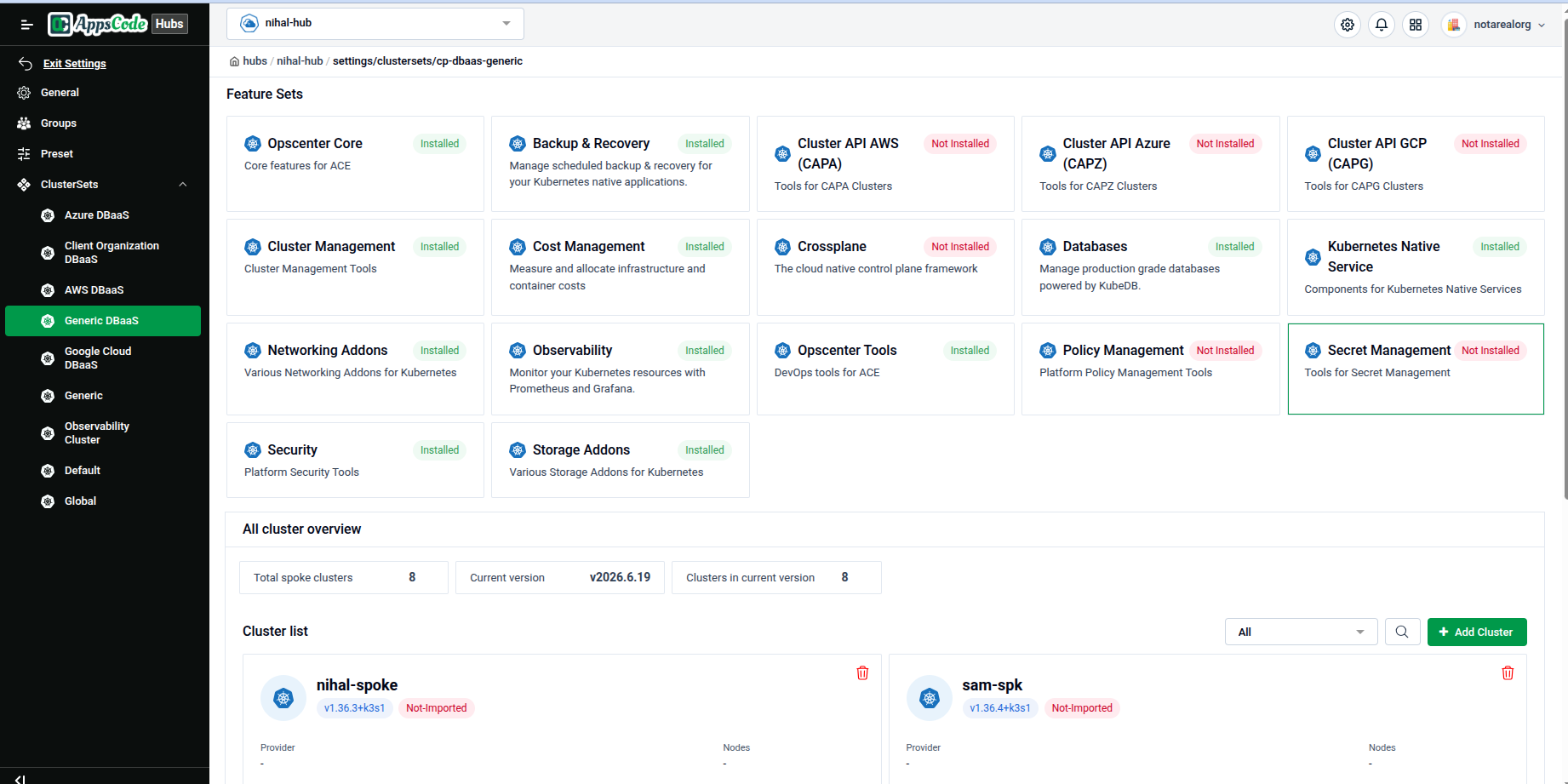Delete the nihal-spoke cluster via trash icon
Viewport: 1568px width, 784px height.
(x=862, y=672)
